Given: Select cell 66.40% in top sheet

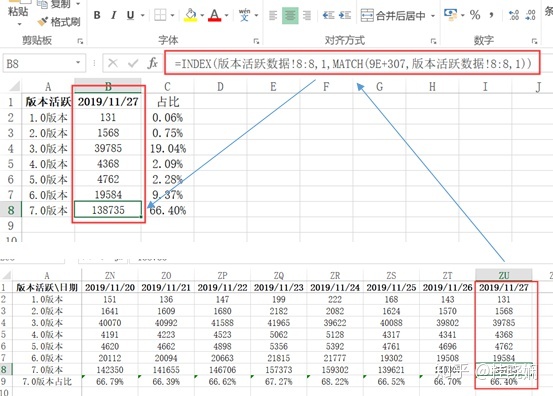Looking at the screenshot, I should pos(168,210).
